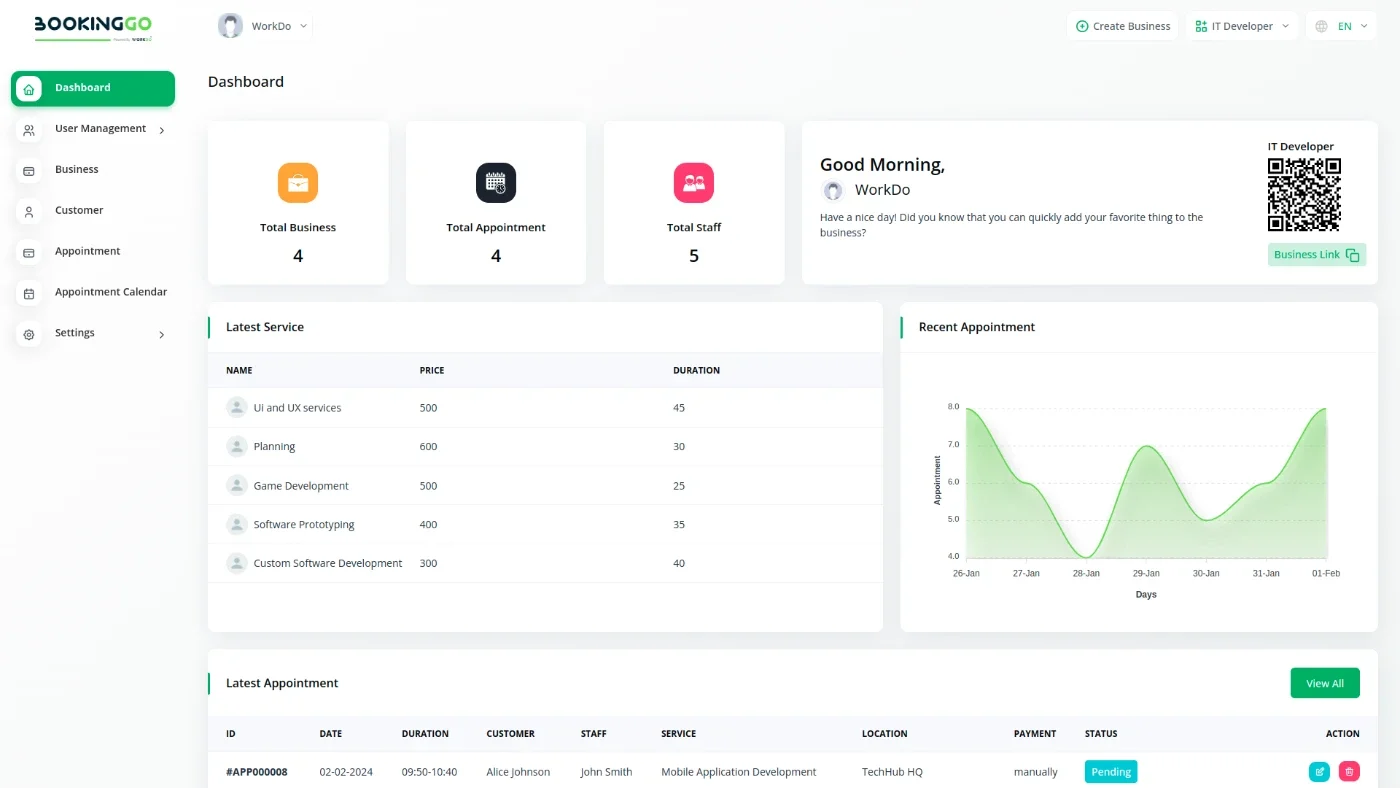This screenshot has width=1400, height=788.
Task: Click the 28-Jan label on chart axis
Action: (1086, 574)
